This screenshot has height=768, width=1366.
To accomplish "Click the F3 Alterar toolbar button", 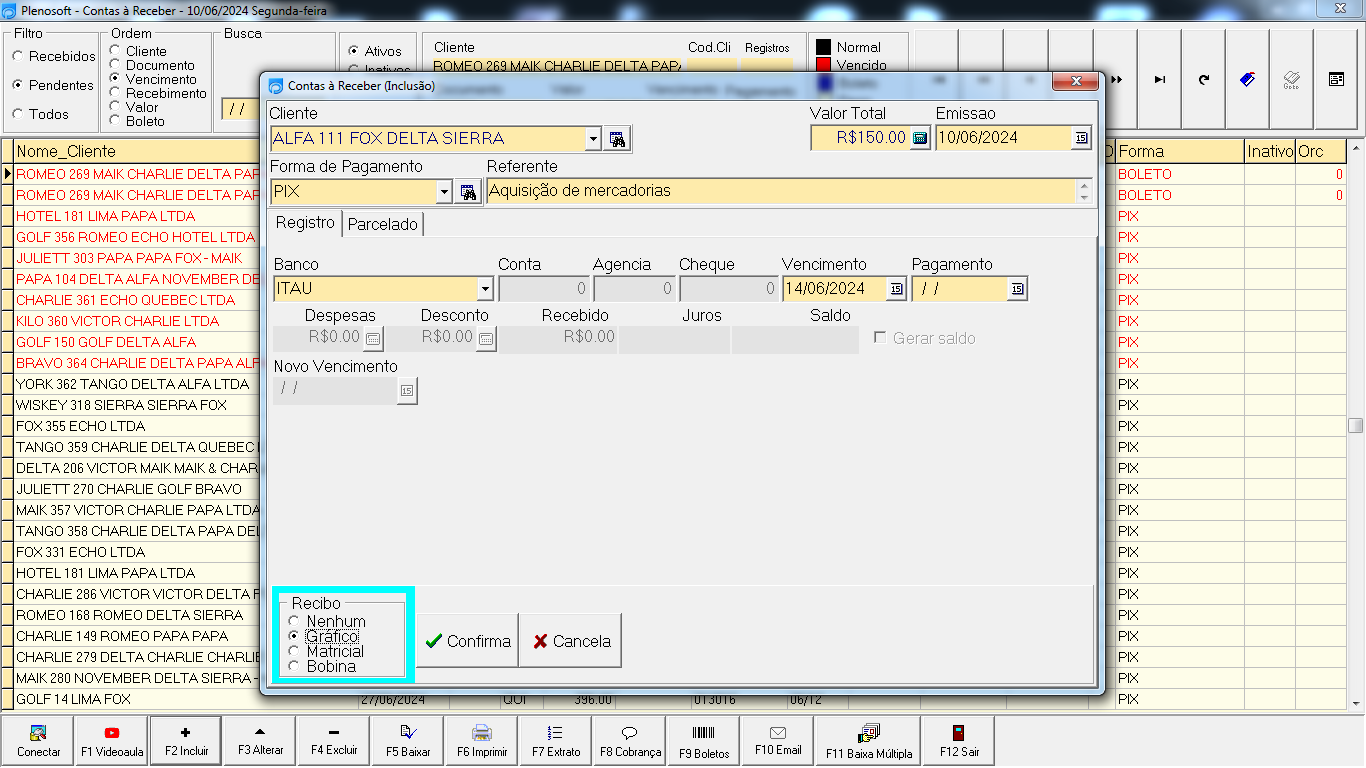I will [260, 741].
